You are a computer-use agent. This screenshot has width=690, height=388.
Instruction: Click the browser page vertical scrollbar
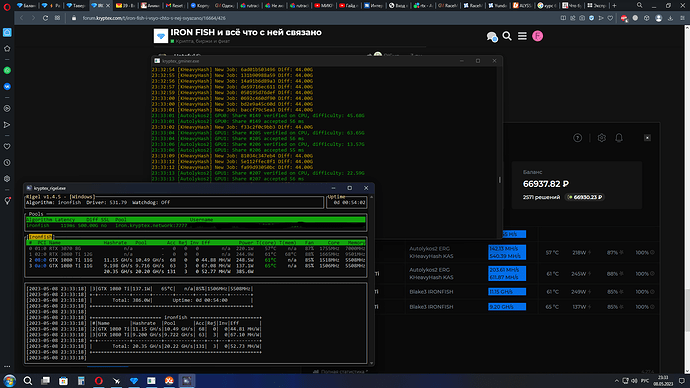click(687, 198)
